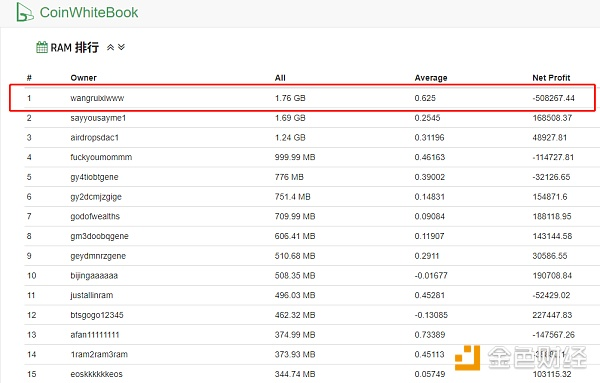Sort by the Net Profit column header
The image size is (600, 383).
[551, 78]
